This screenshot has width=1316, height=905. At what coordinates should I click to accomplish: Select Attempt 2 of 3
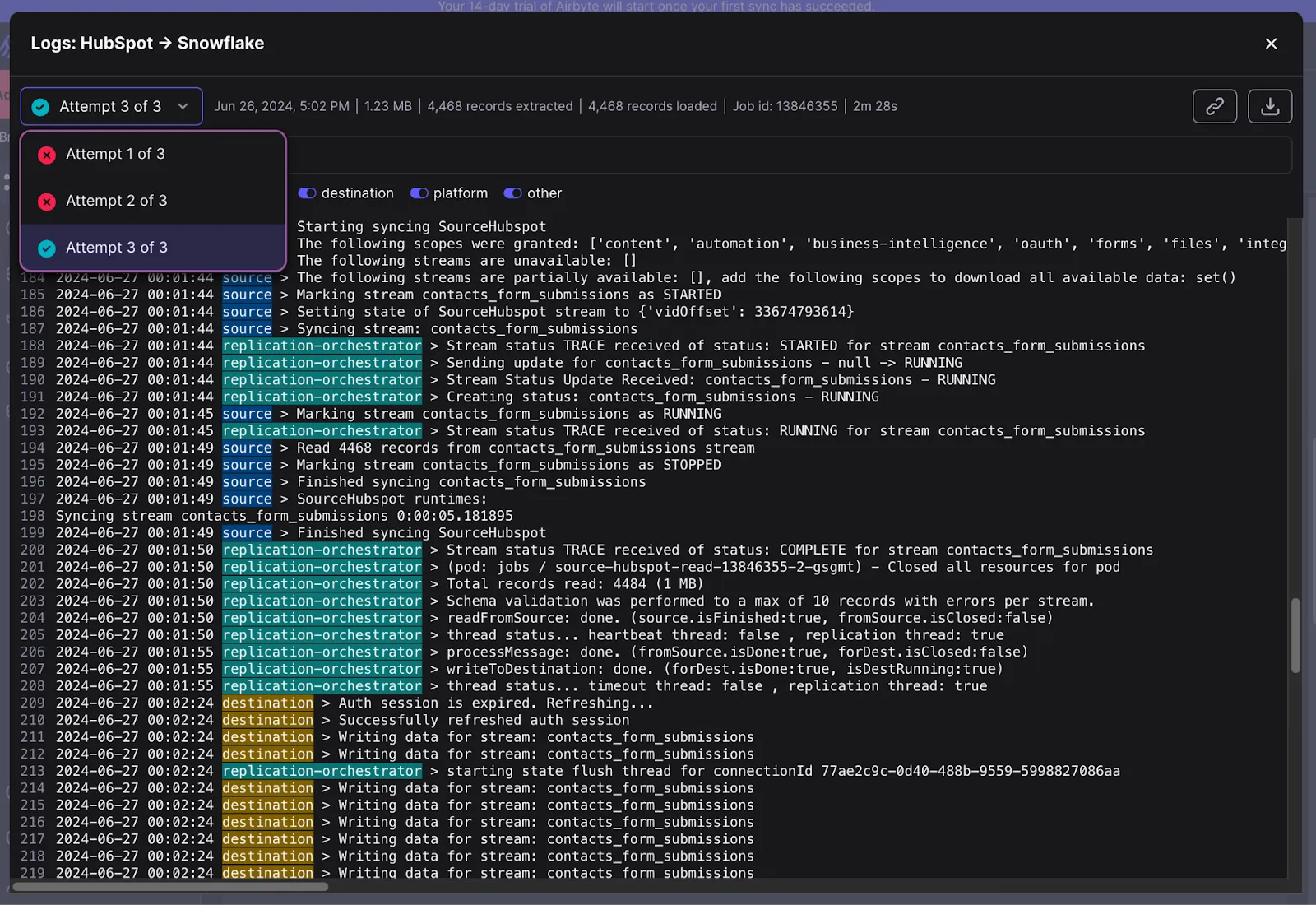153,201
